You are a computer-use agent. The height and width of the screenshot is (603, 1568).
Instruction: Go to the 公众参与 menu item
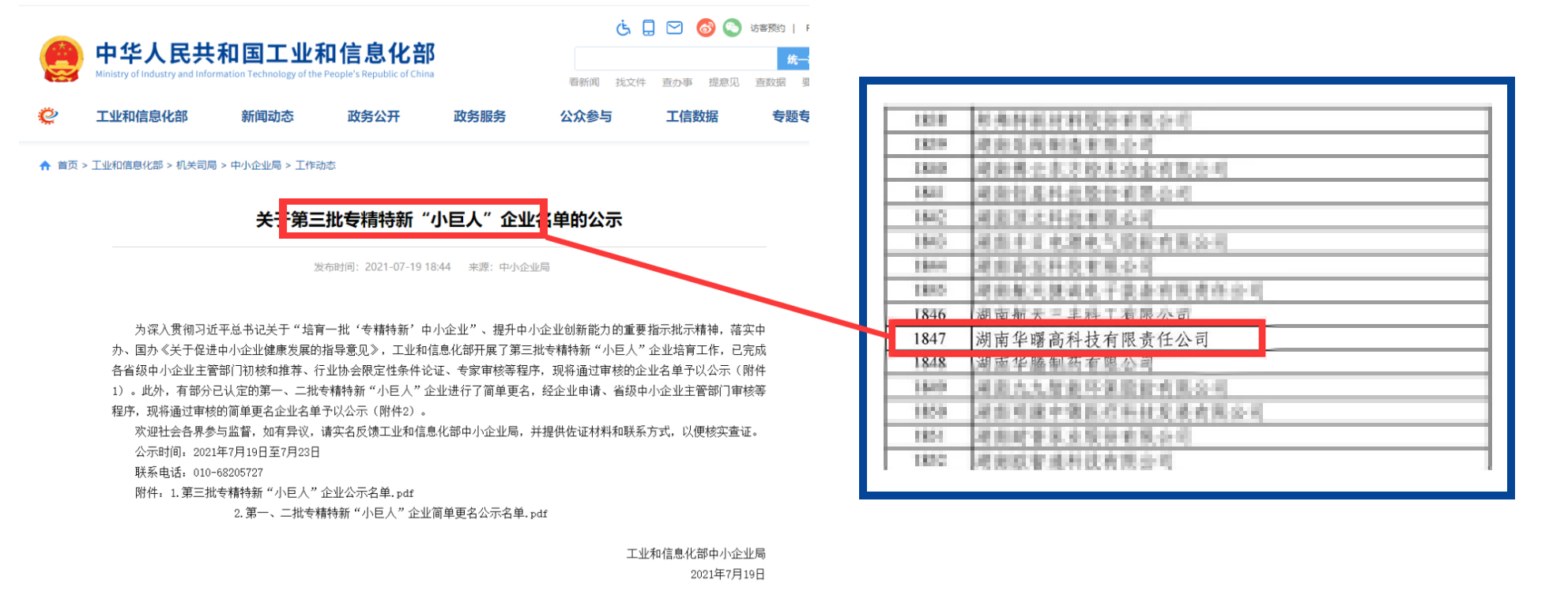[x=586, y=116]
